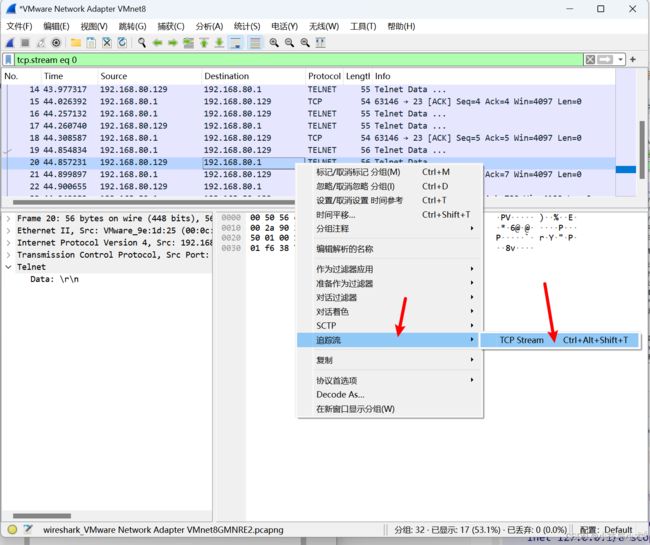Expand the Frame 20 tree node

pyautogui.click(x=8, y=218)
